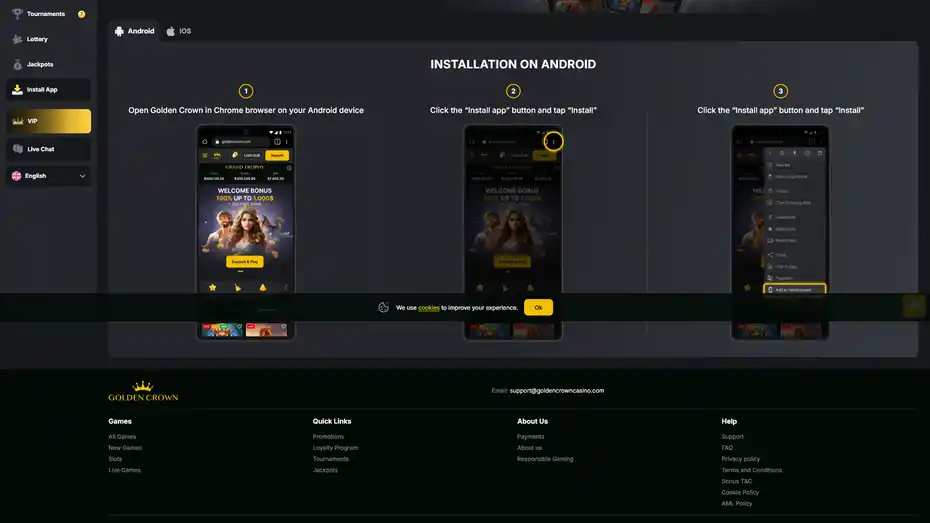Click the Installation on Android heading

[x=513, y=64]
